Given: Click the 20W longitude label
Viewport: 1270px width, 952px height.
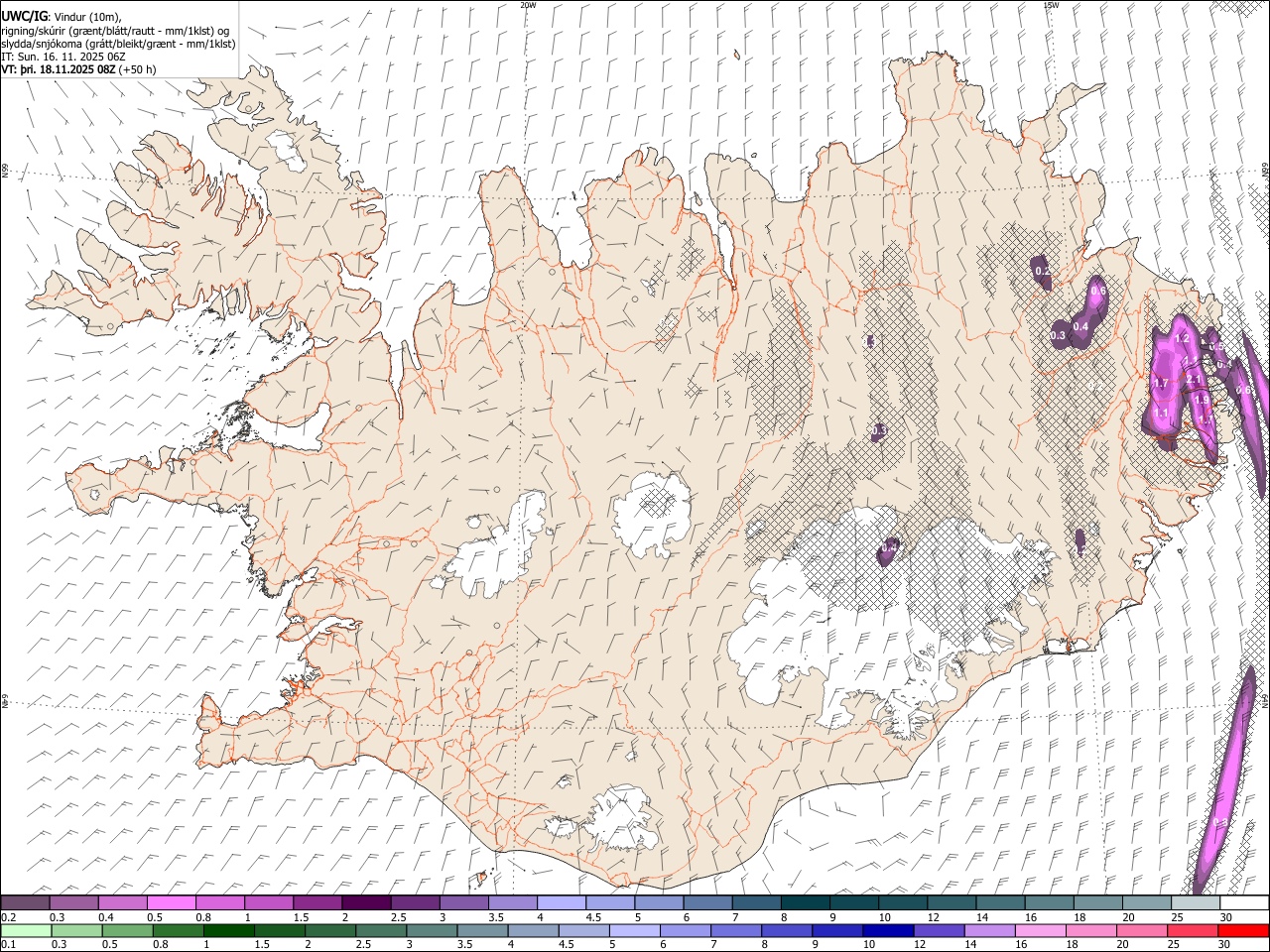Looking at the screenshot, I should click(x=528, y=5).
